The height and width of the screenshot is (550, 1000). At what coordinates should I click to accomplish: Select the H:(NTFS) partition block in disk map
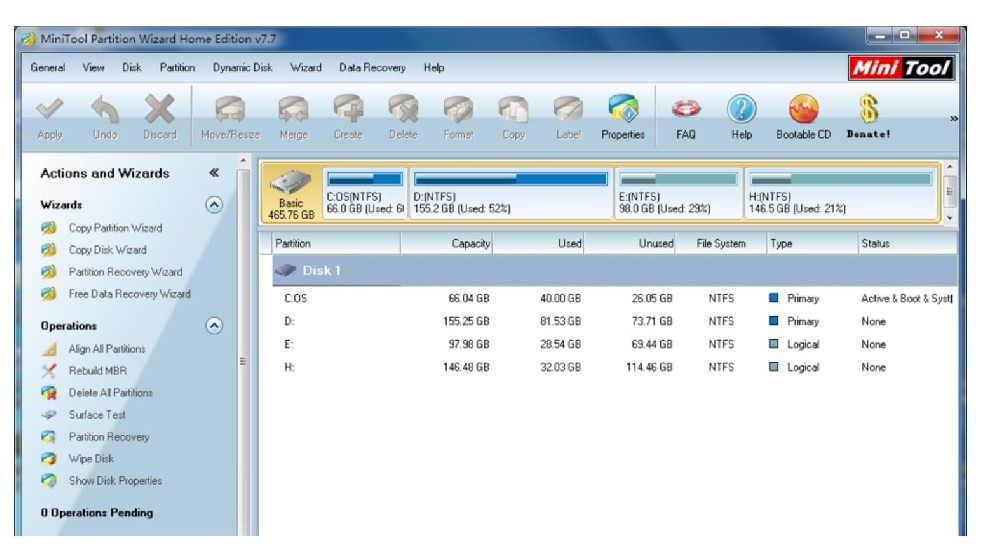[841, 193]
